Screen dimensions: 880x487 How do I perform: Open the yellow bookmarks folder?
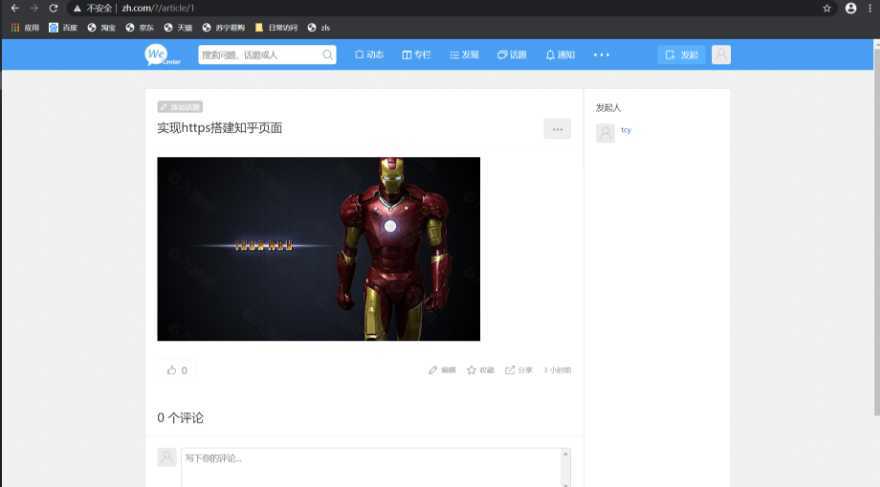[276, 27]
